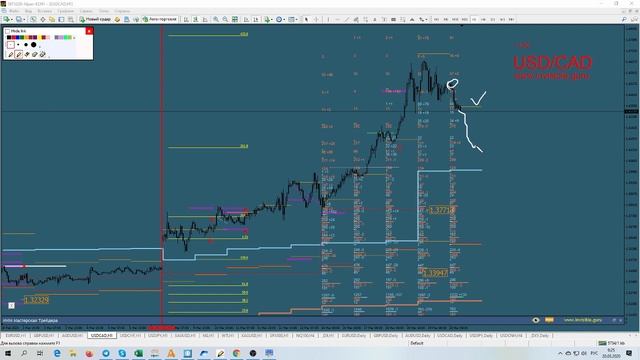Select the horizontal line drawing tool
The width and height of the screenshot is (640, 360).
click(x=338, y=19)
